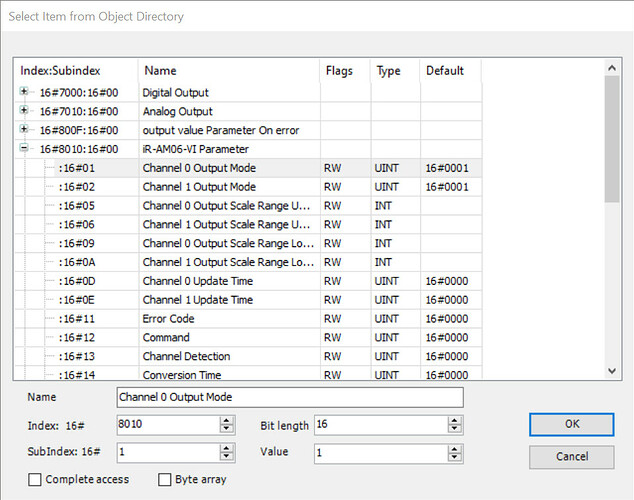Screen dimensions: 634x500
Task: Tick the Complete access checkbox
Action: point(35,480)
